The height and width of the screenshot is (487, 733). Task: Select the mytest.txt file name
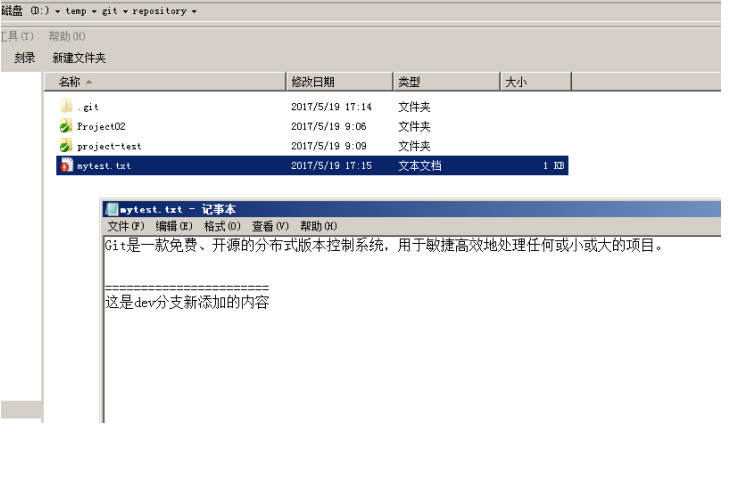(104, 166)
